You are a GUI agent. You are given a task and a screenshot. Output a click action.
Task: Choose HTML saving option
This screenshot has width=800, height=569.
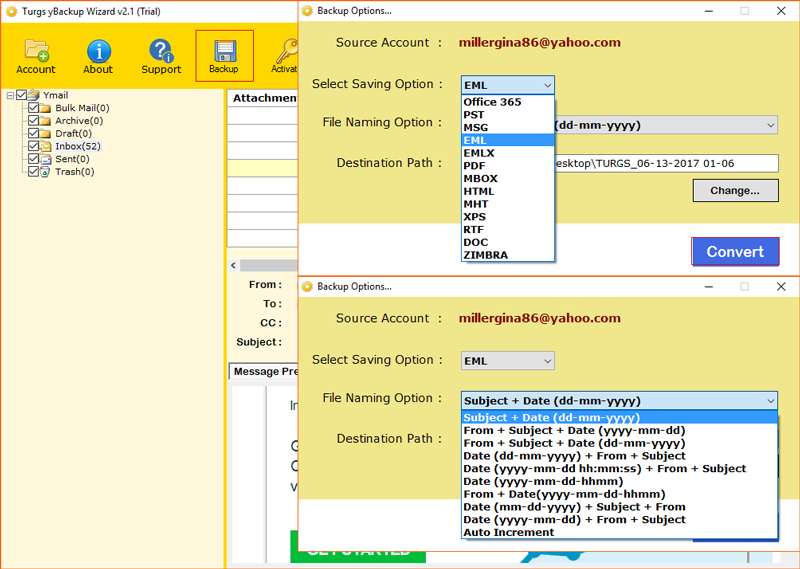tap(508, 191)
